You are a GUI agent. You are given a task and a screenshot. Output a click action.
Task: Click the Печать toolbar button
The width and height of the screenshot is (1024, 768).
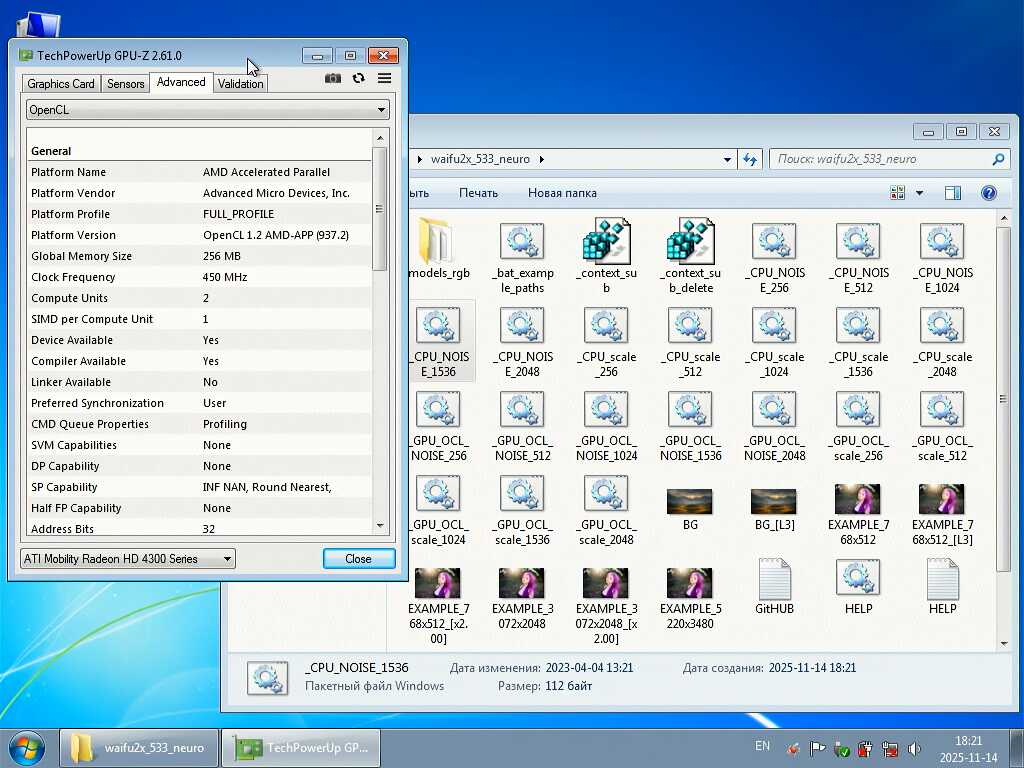tap(478, 193)
